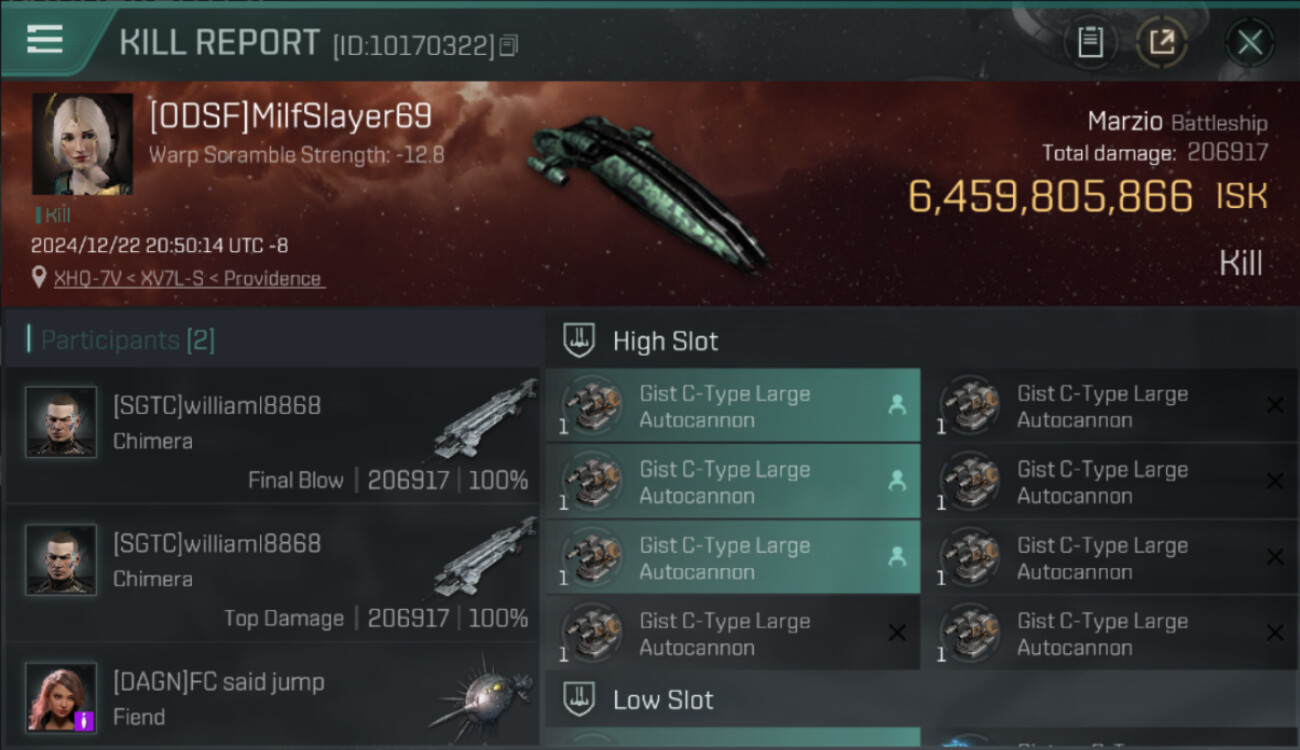Open the clipboard notes icon in header
1300x750 pixels.
click(1090, 42)
